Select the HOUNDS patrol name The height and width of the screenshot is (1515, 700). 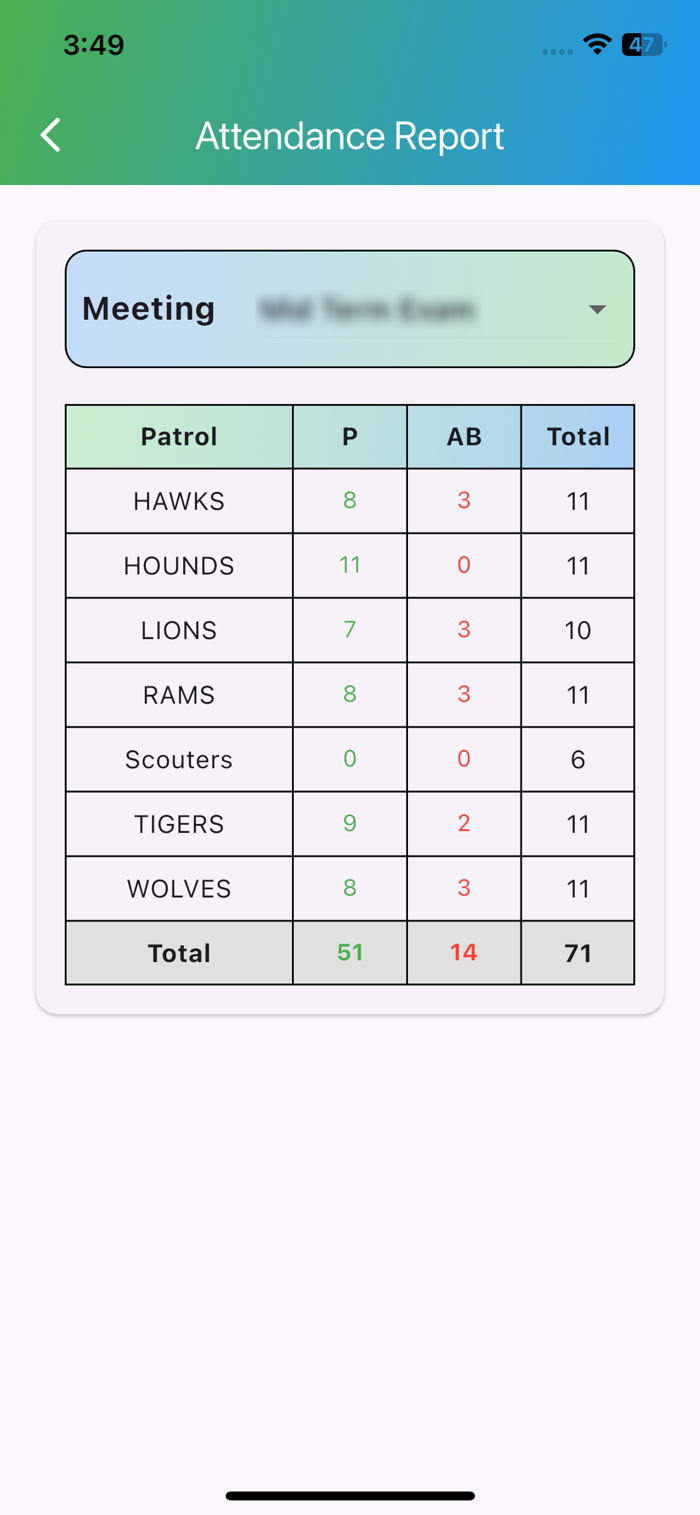pos(179,566)
